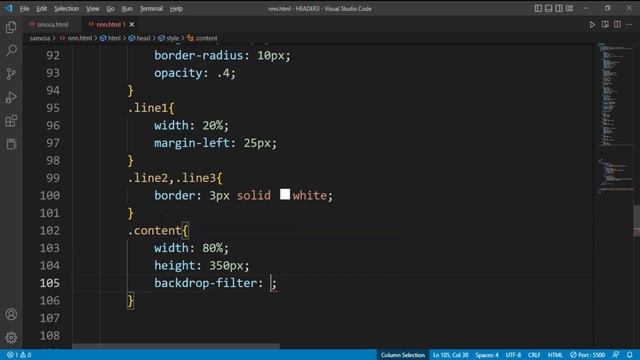Expand the samosa breadcrumb
The image size is (640, 360).
[x=40, y=38]
